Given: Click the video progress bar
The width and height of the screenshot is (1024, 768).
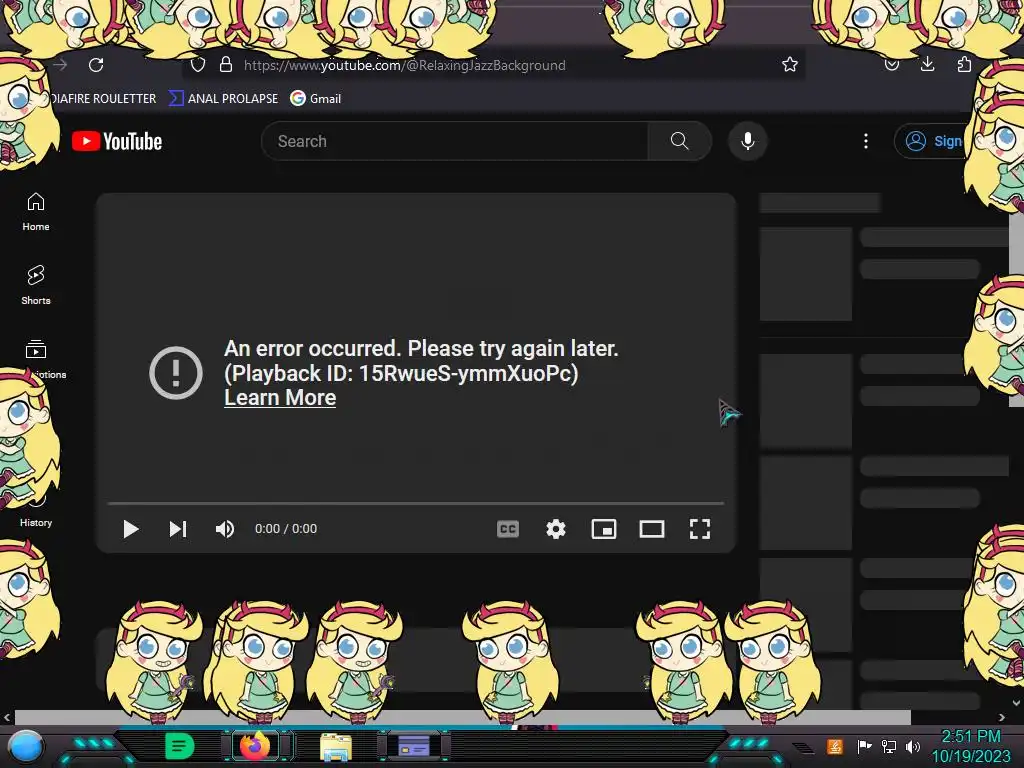Looking at the screenshot, I should 416,504.
